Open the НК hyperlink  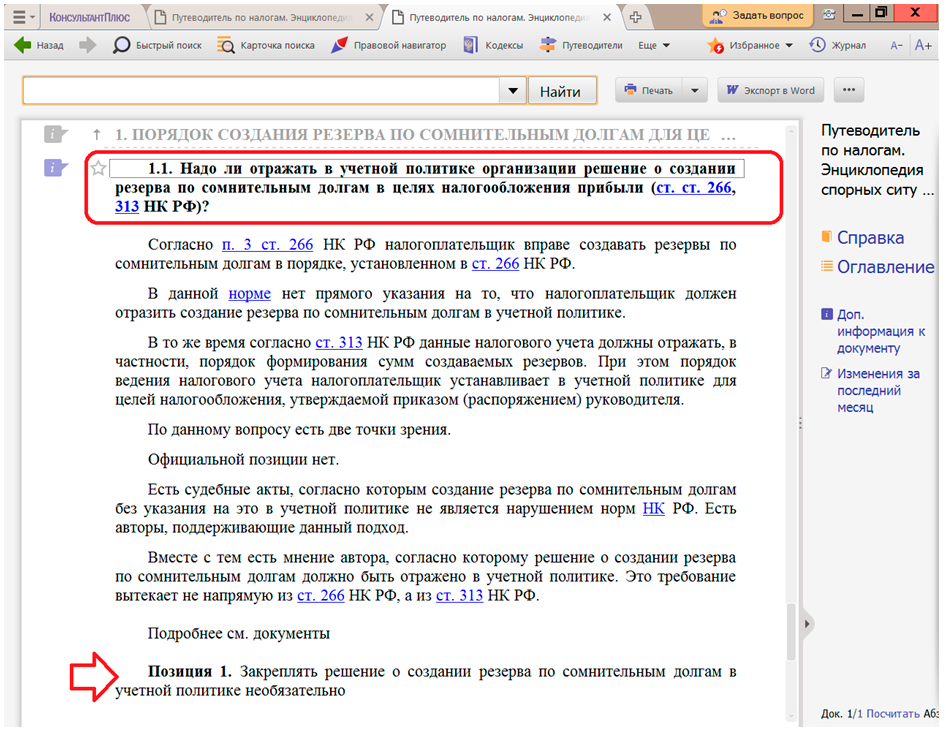point(653,508)
